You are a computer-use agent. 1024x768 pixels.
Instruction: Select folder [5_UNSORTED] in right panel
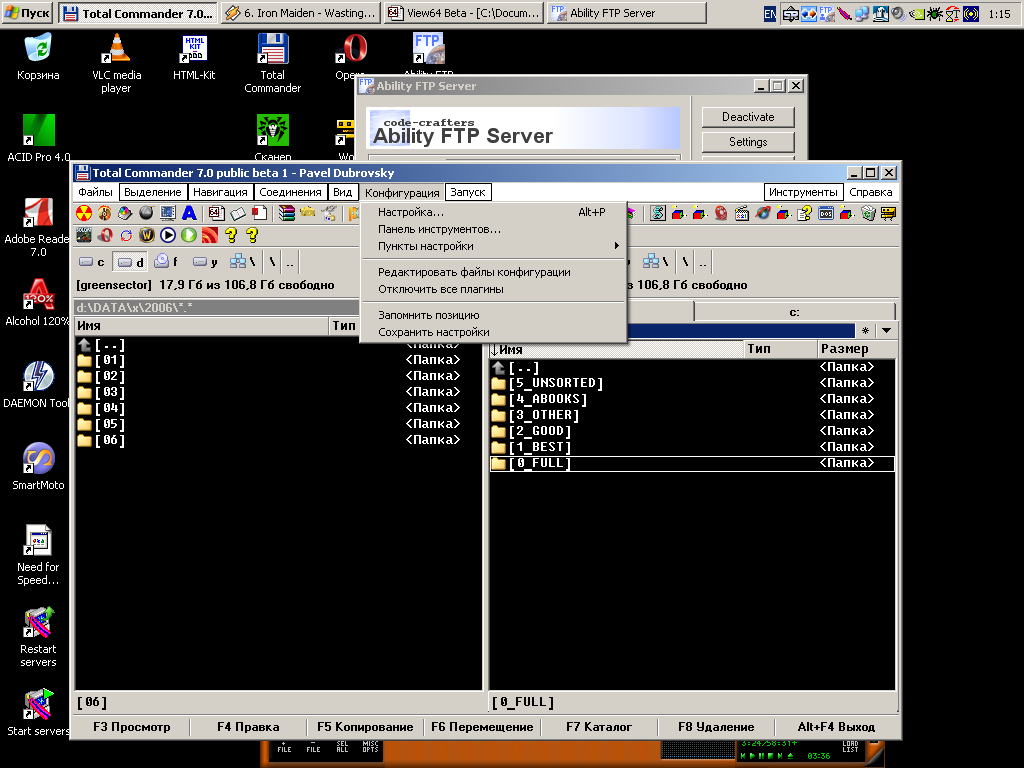tap(692, 383)
